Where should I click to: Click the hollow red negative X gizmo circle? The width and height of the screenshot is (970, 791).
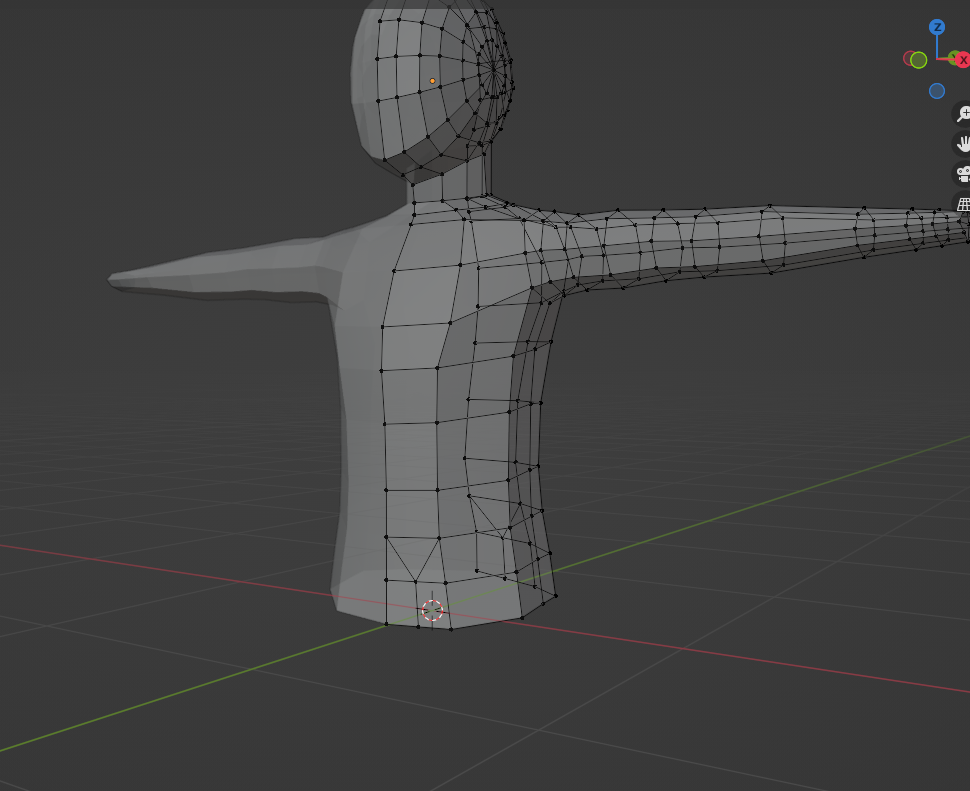[909, 59]
